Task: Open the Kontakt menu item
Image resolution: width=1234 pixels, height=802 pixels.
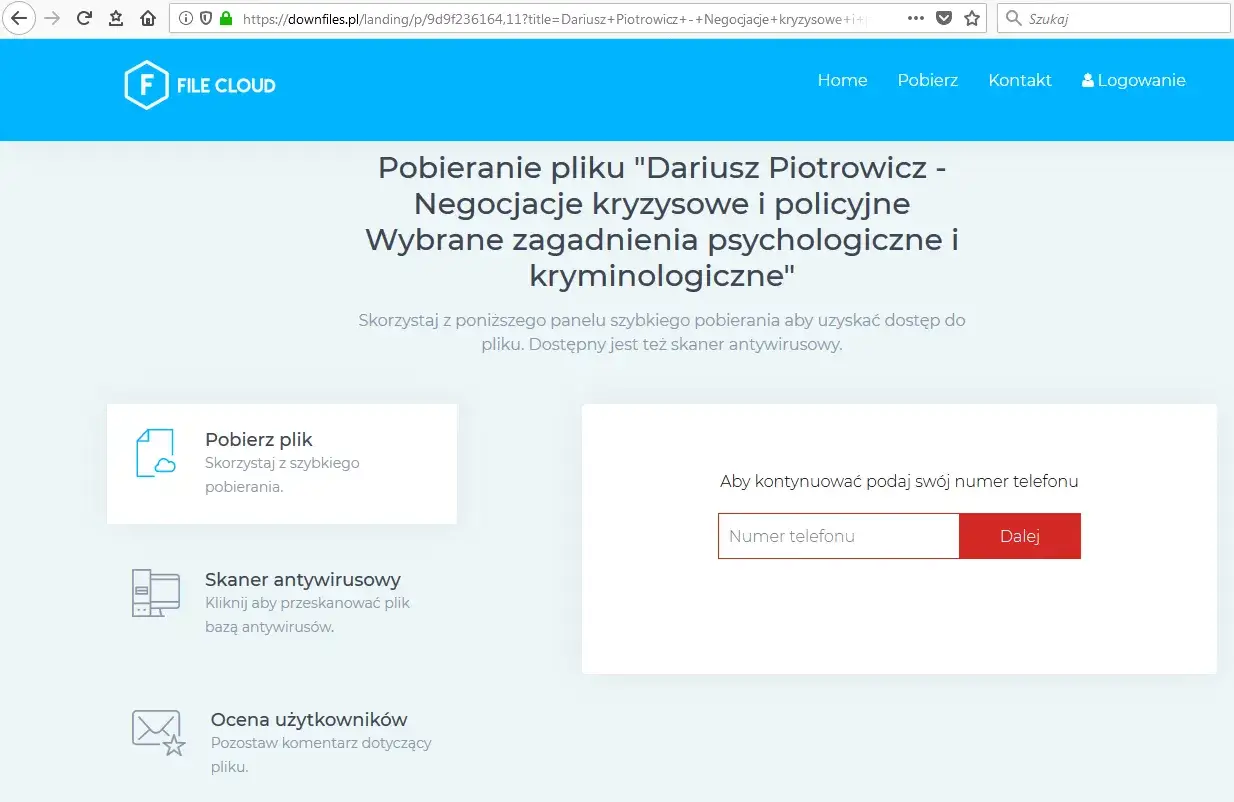Action: pos(1020,80)
